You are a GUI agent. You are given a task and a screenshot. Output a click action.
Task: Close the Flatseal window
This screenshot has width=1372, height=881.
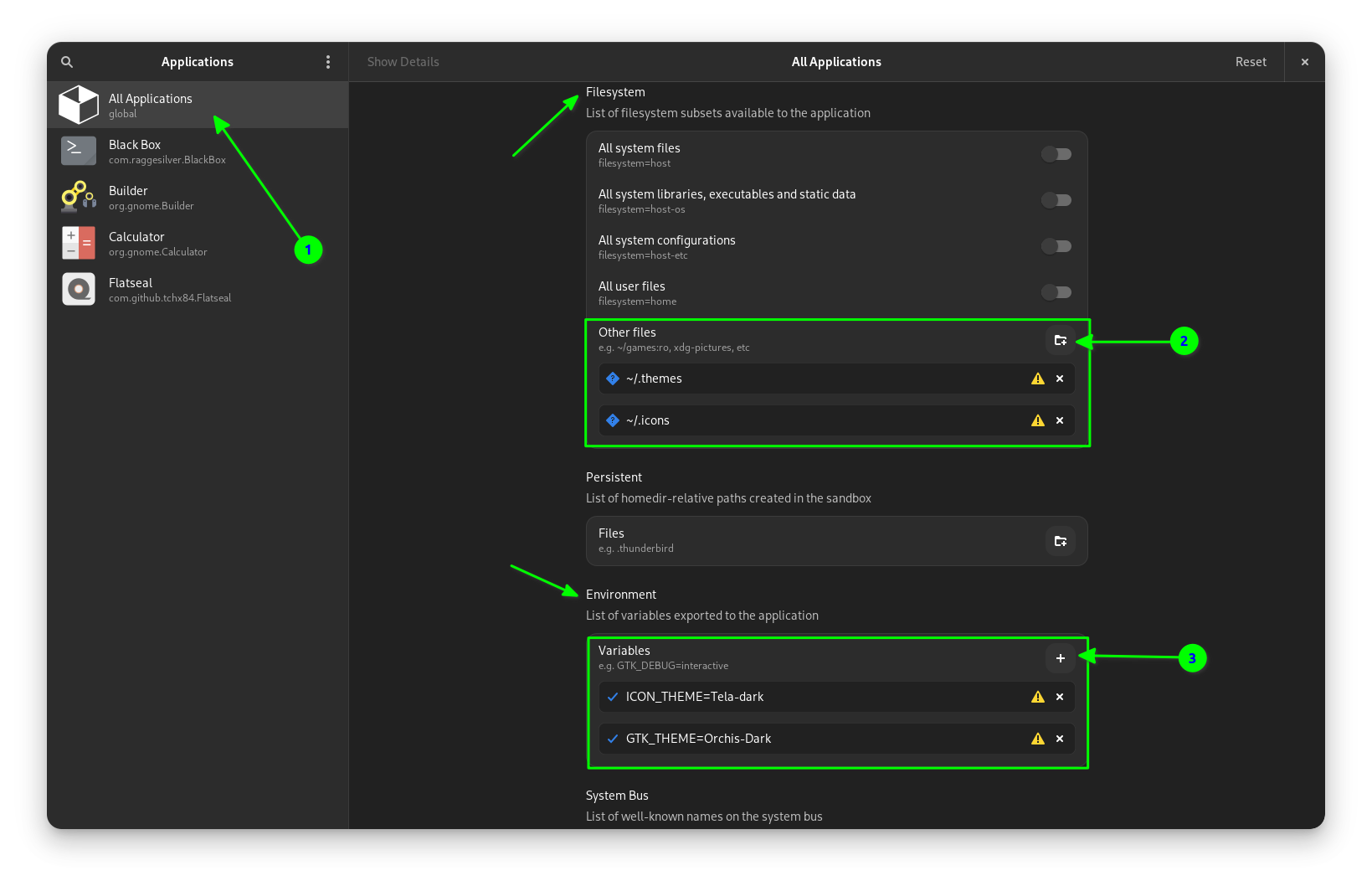coord(1304,62)
